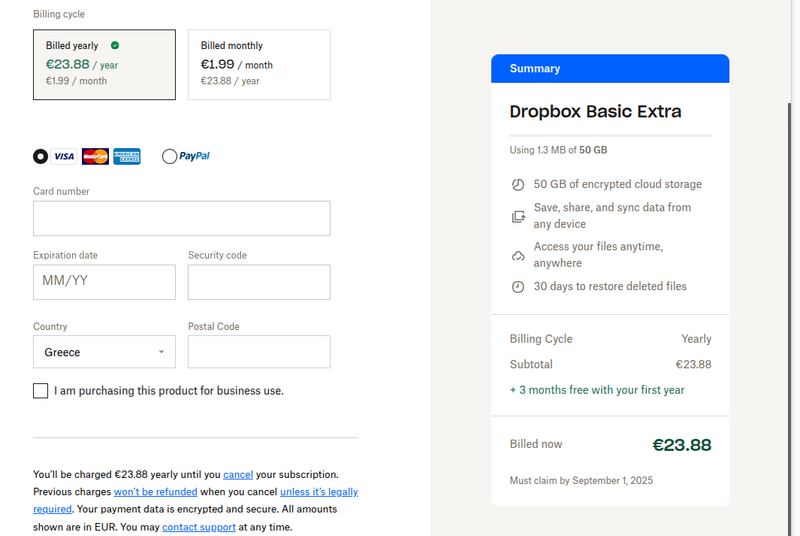Focus the Expiration date MM/YY field
Image resolution: width=800 pixels, height=536 pixels.
pyautogui.click(x=104, y=282)
